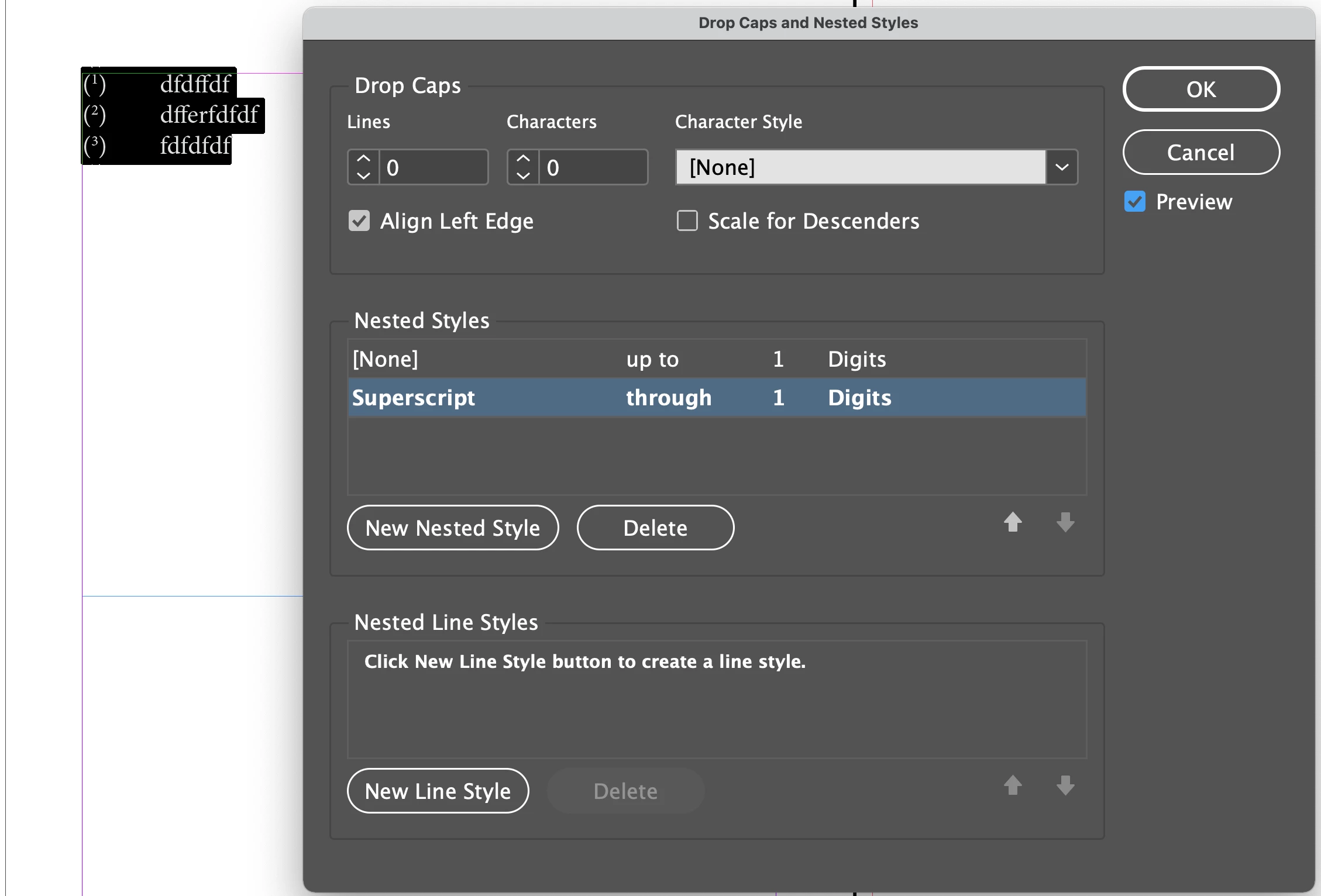Image resolution: width=1321 pixels, height=896 pixels.
Task: Delete the selected nested style
Action: click(655, 528)
